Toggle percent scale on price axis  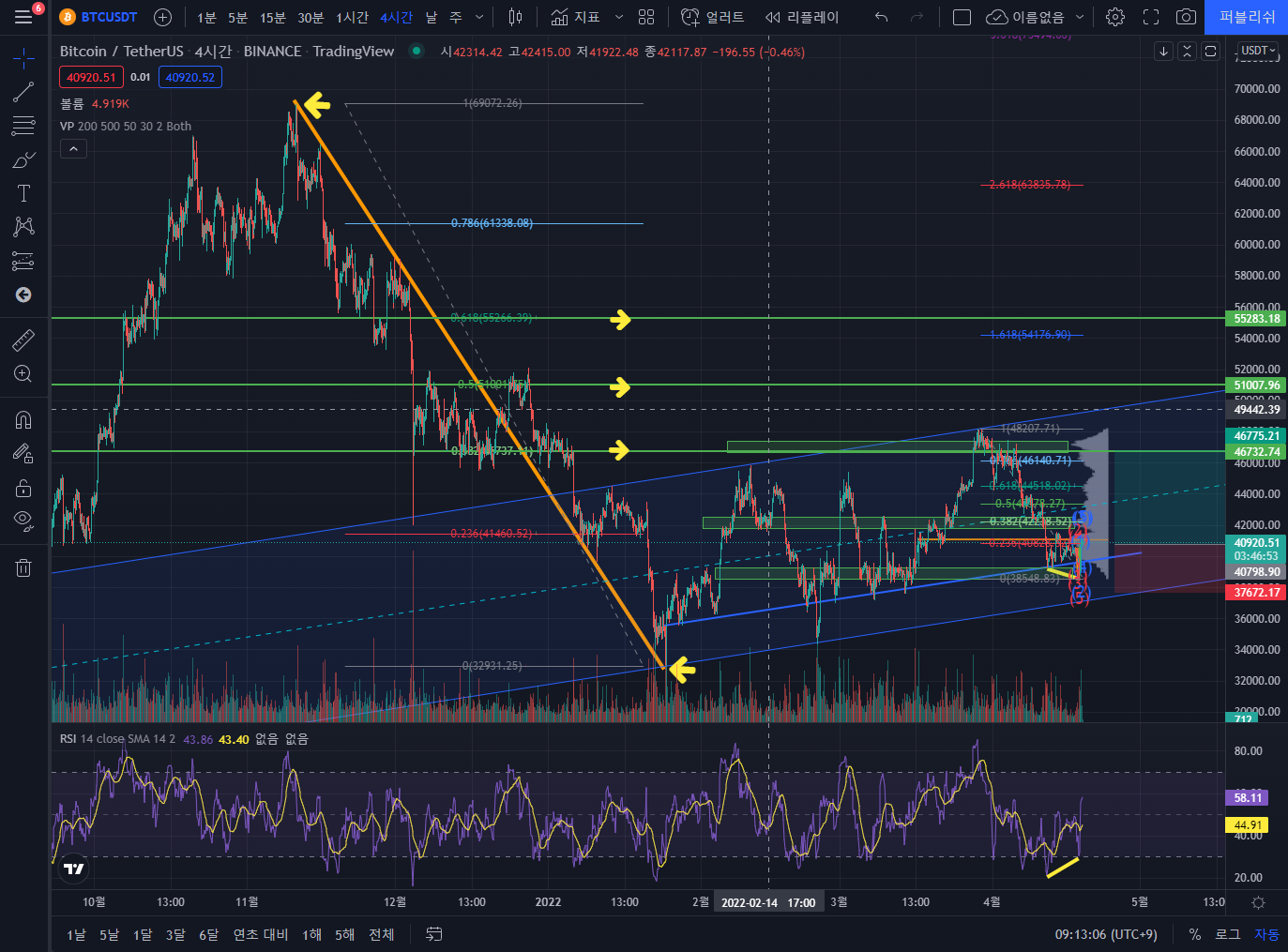click(x=1194, y=934)
